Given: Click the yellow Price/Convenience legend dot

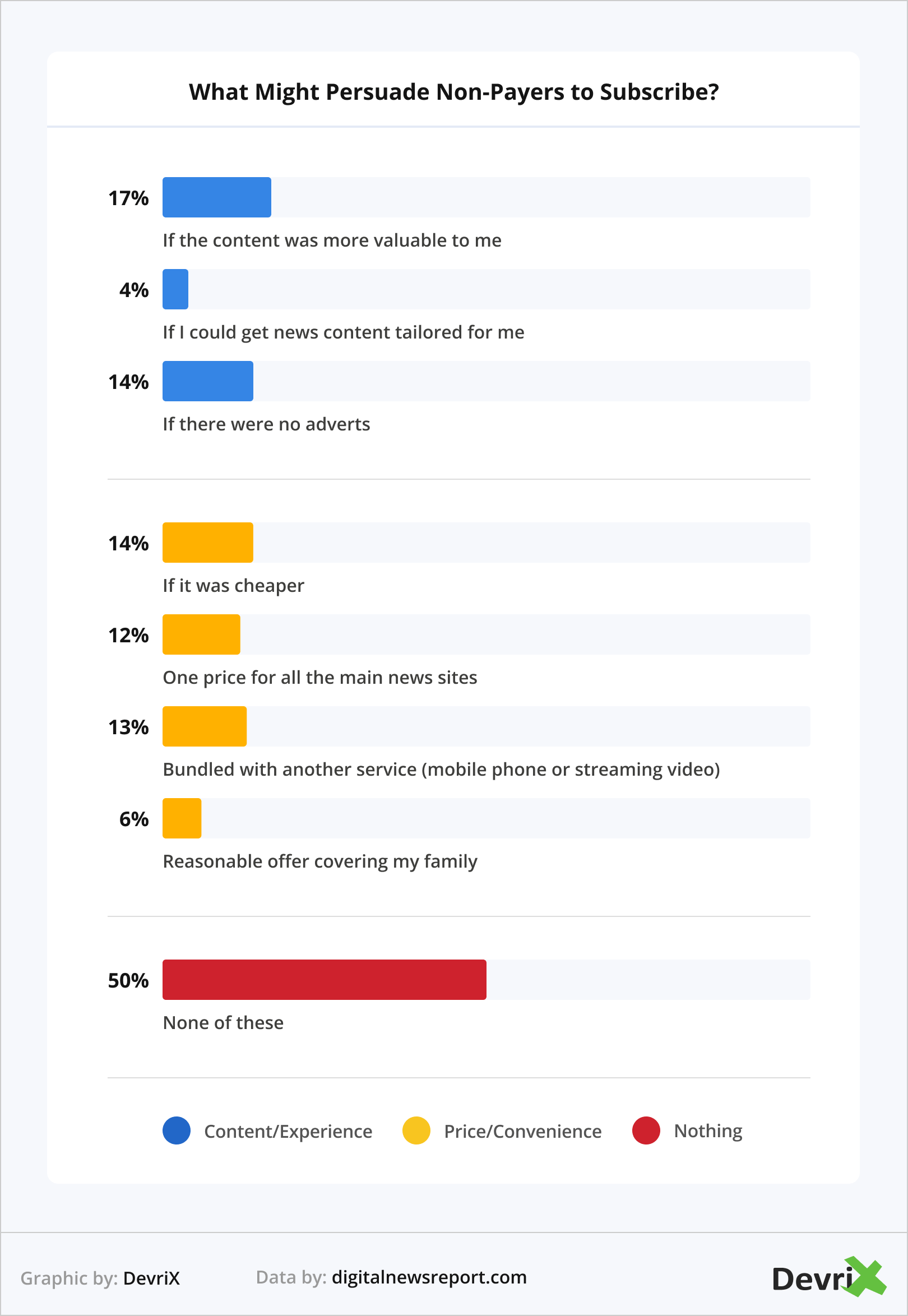Looking at the screenshot, I should click(x=416, y=1130).
